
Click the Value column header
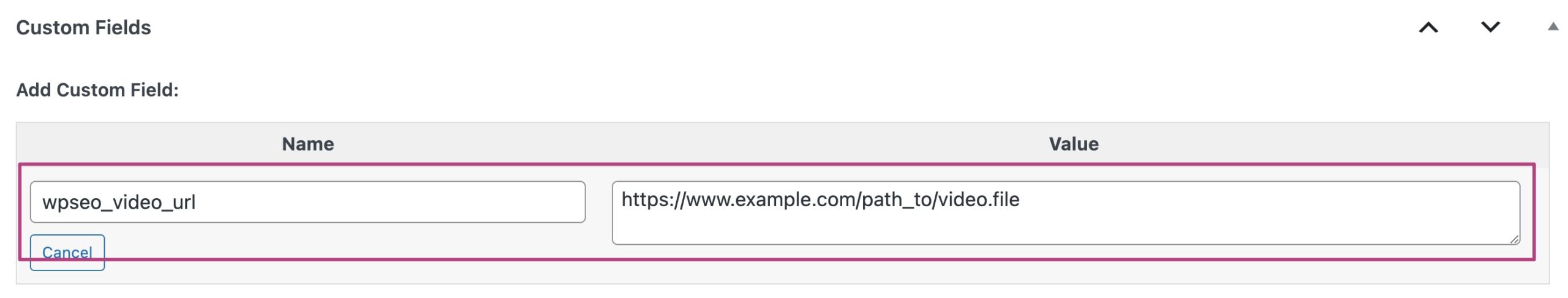1073,144
